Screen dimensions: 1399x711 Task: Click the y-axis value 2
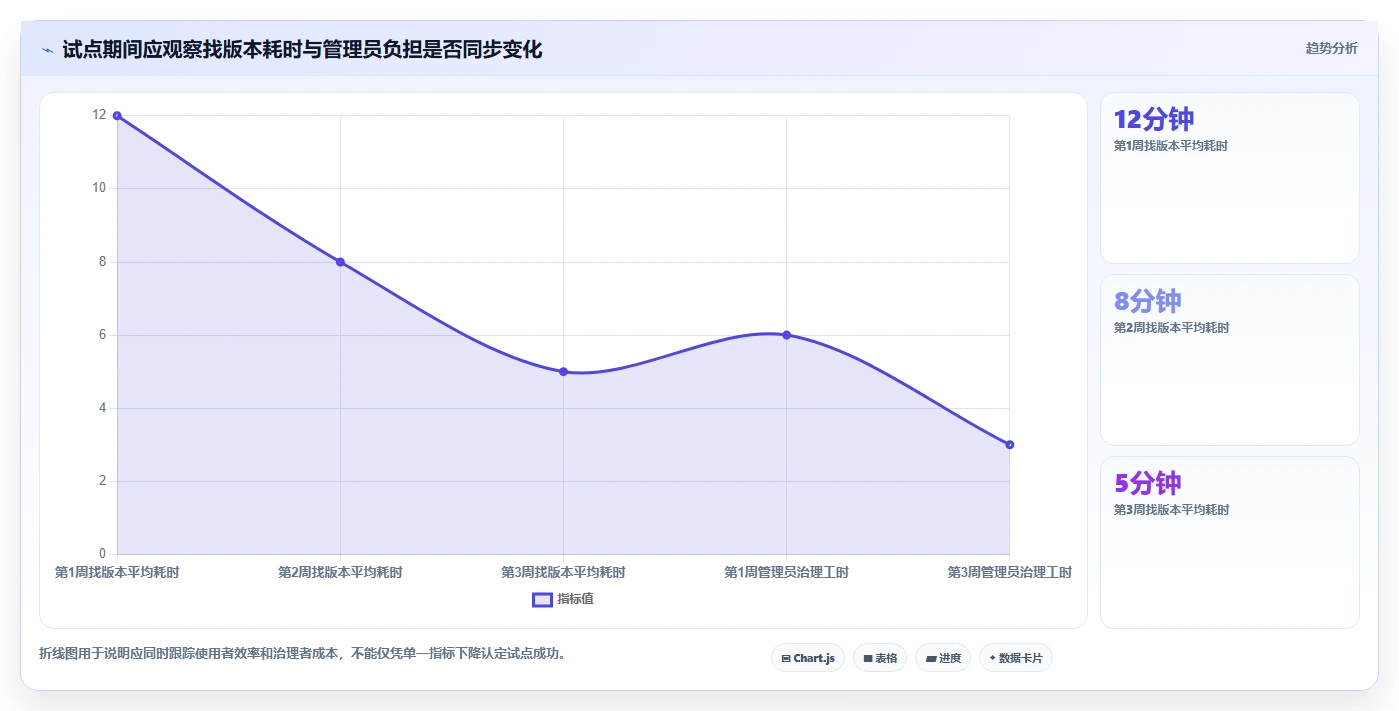point(102,480)
